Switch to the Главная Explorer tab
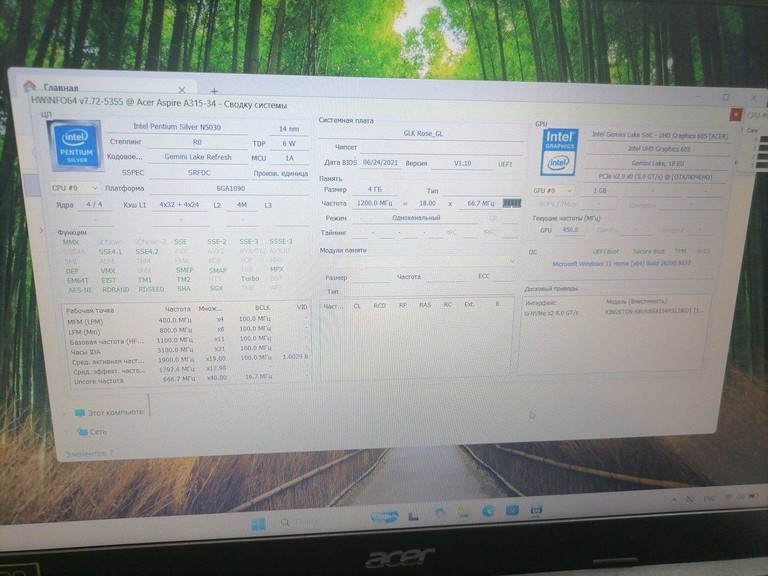Screen dimensions: 768x576 coord(105,88)
